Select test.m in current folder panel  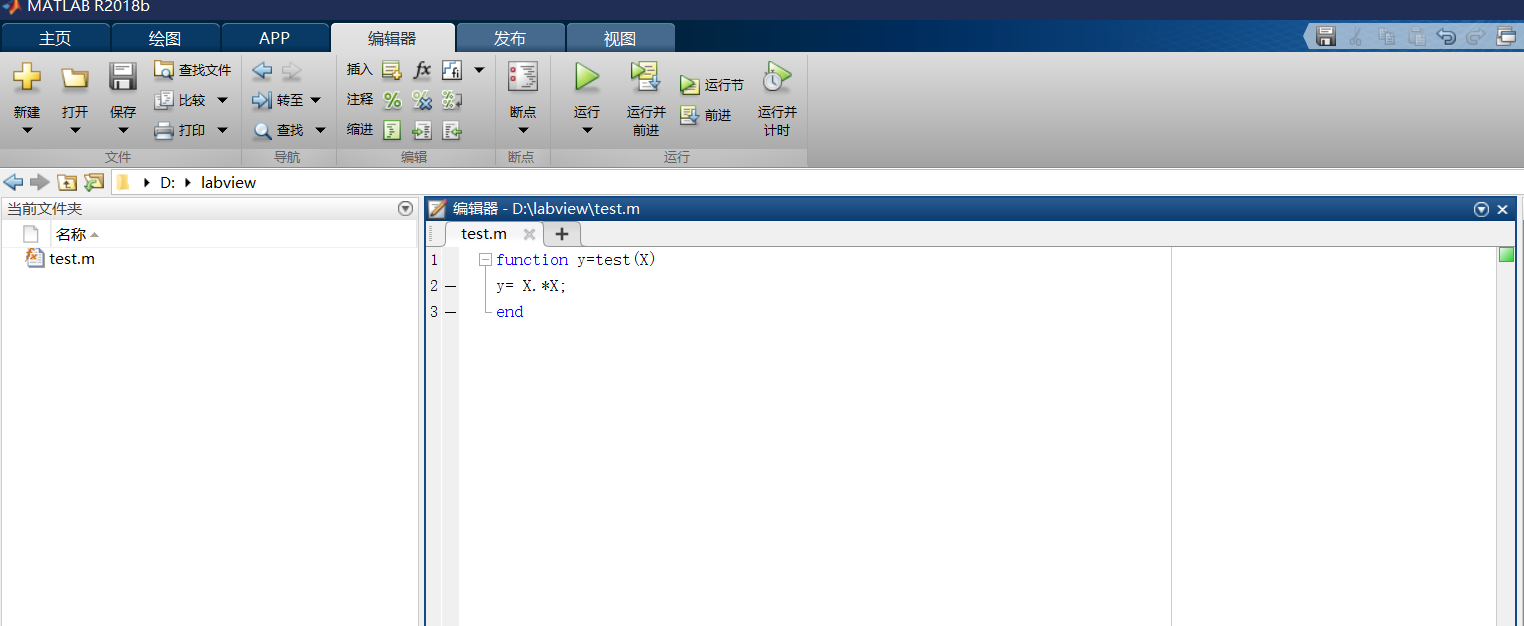coord(72,259)
